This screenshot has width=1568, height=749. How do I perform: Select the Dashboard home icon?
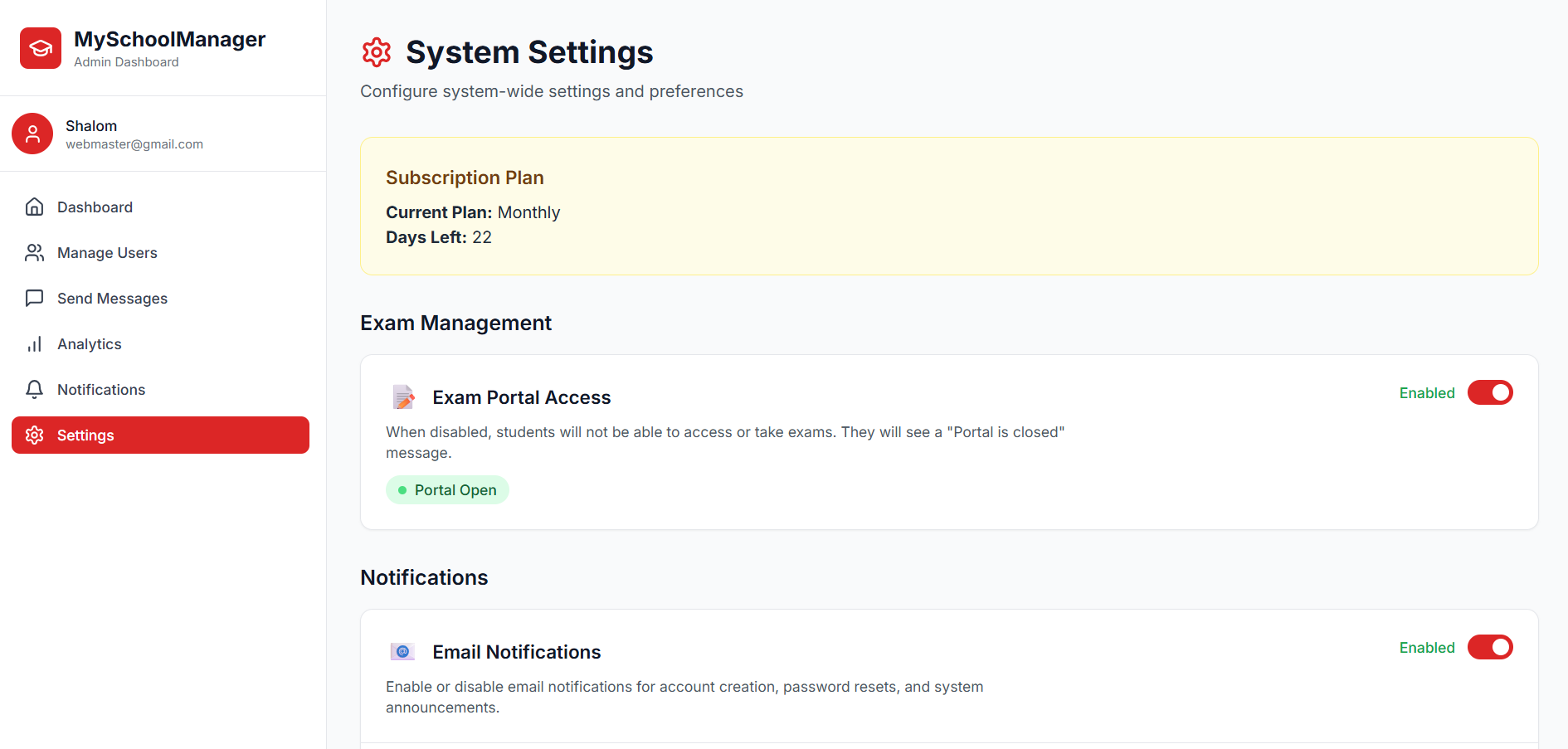click(x=34, y=207)
